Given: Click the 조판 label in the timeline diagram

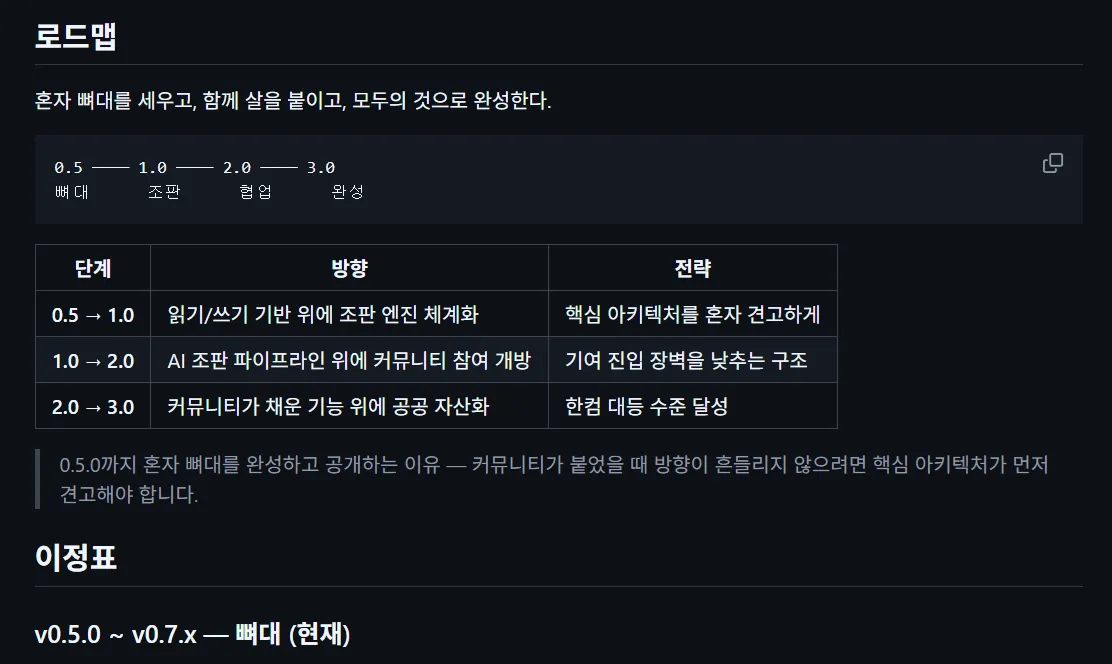Looking at the screenshot, I should [164, 193].
